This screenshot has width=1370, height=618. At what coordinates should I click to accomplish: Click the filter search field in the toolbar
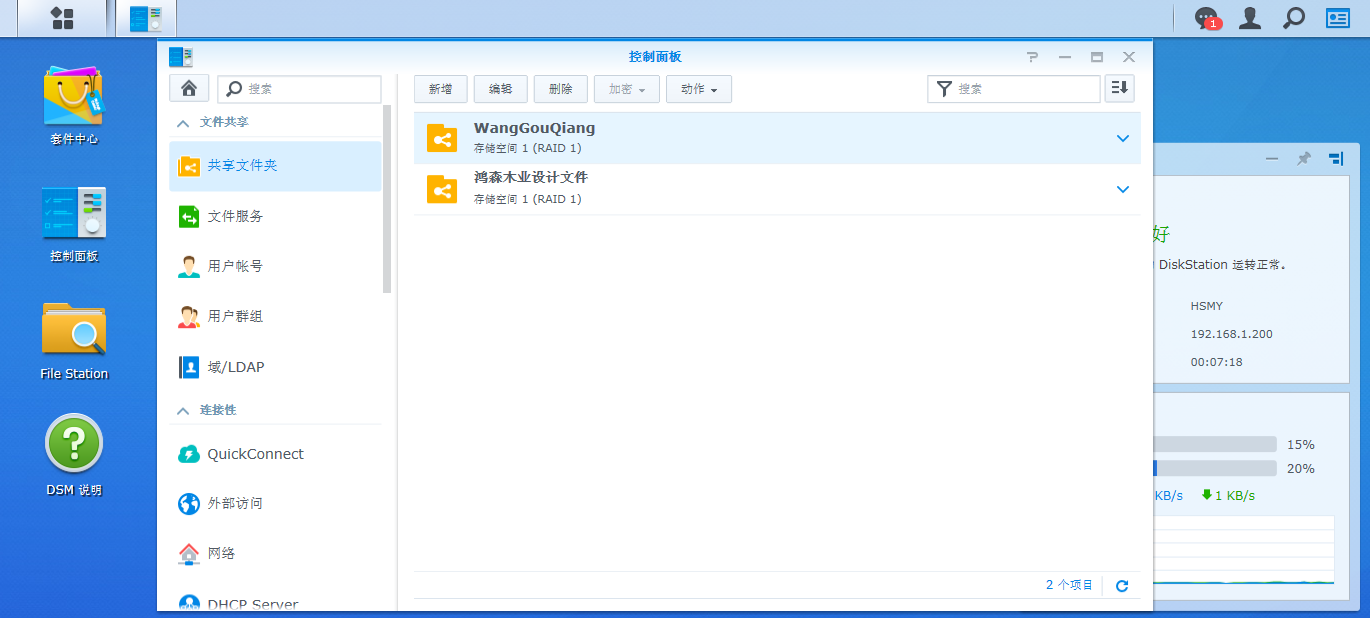click(1025, 89)
